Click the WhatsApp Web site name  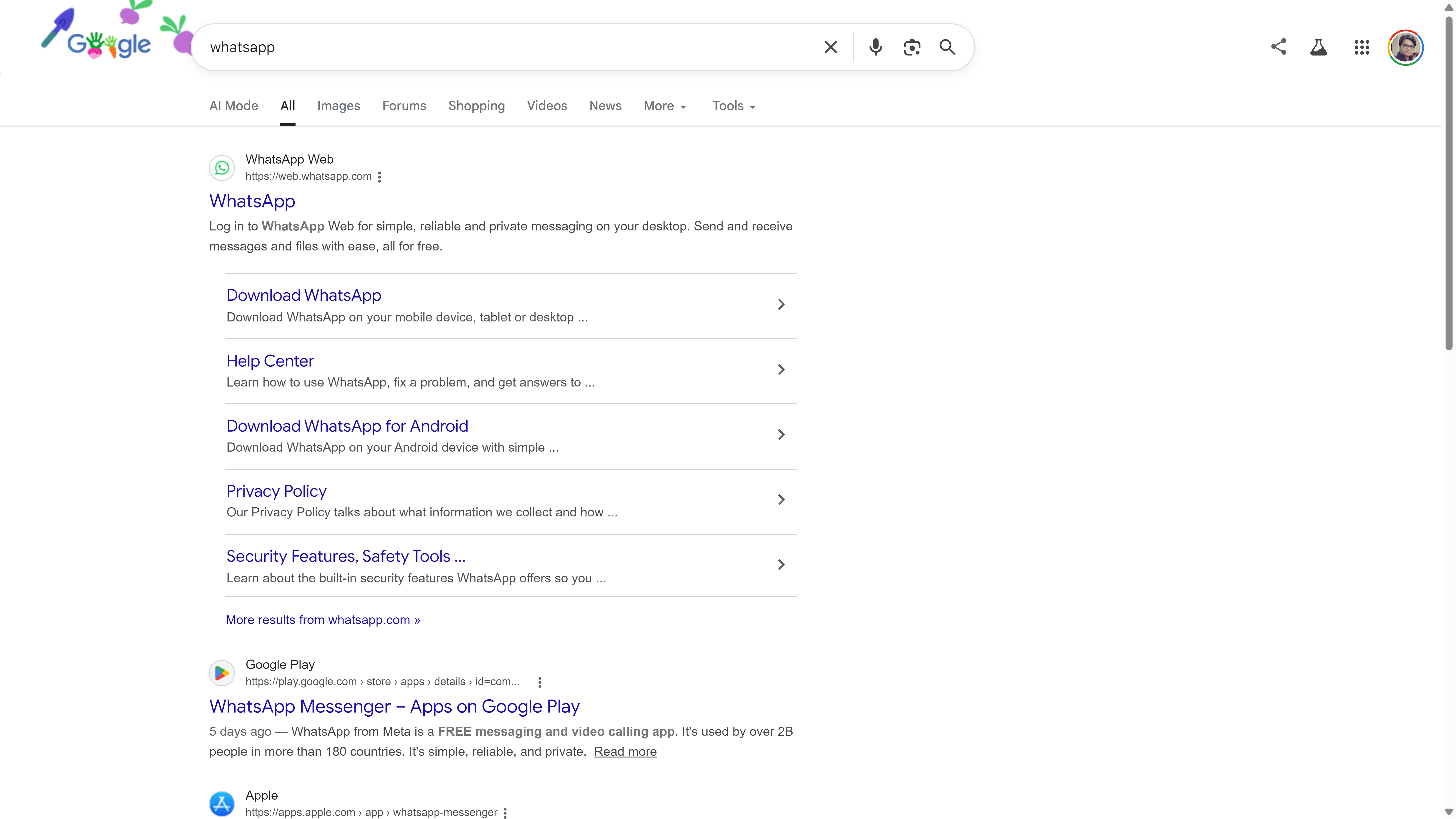click(x=289, y=159)
